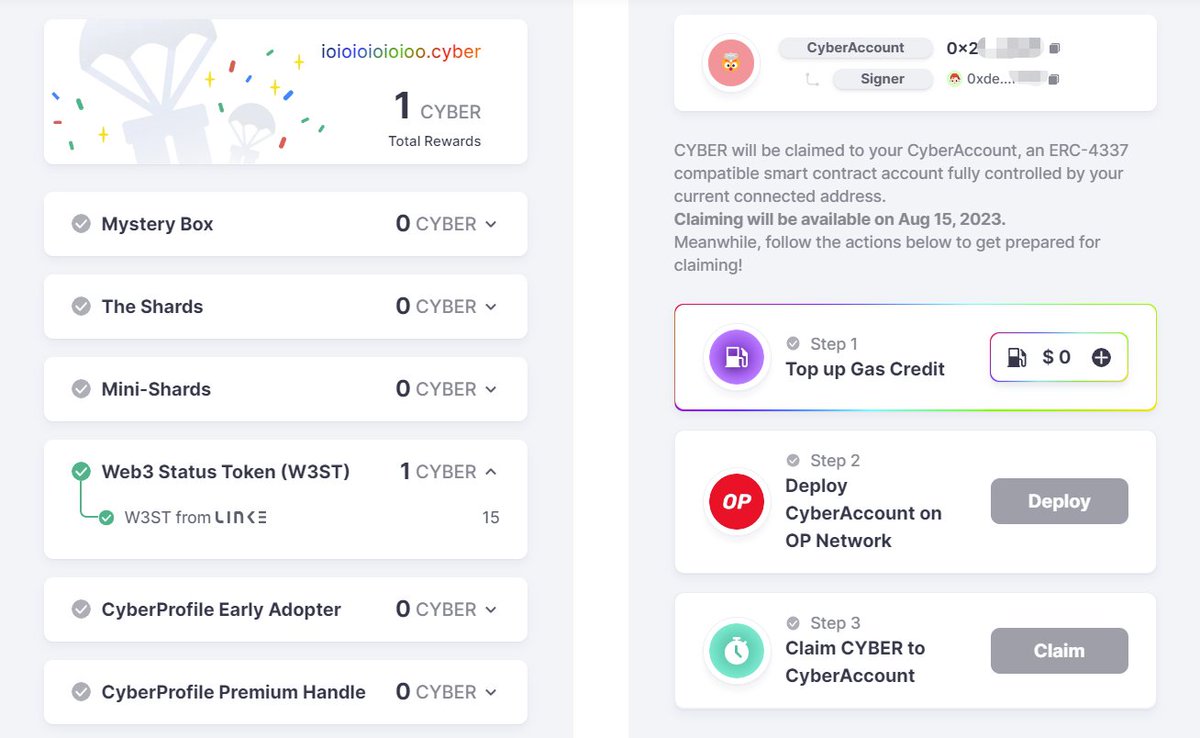Click the CyberProfile Early Adopter check mark

(x=81, y=609)
